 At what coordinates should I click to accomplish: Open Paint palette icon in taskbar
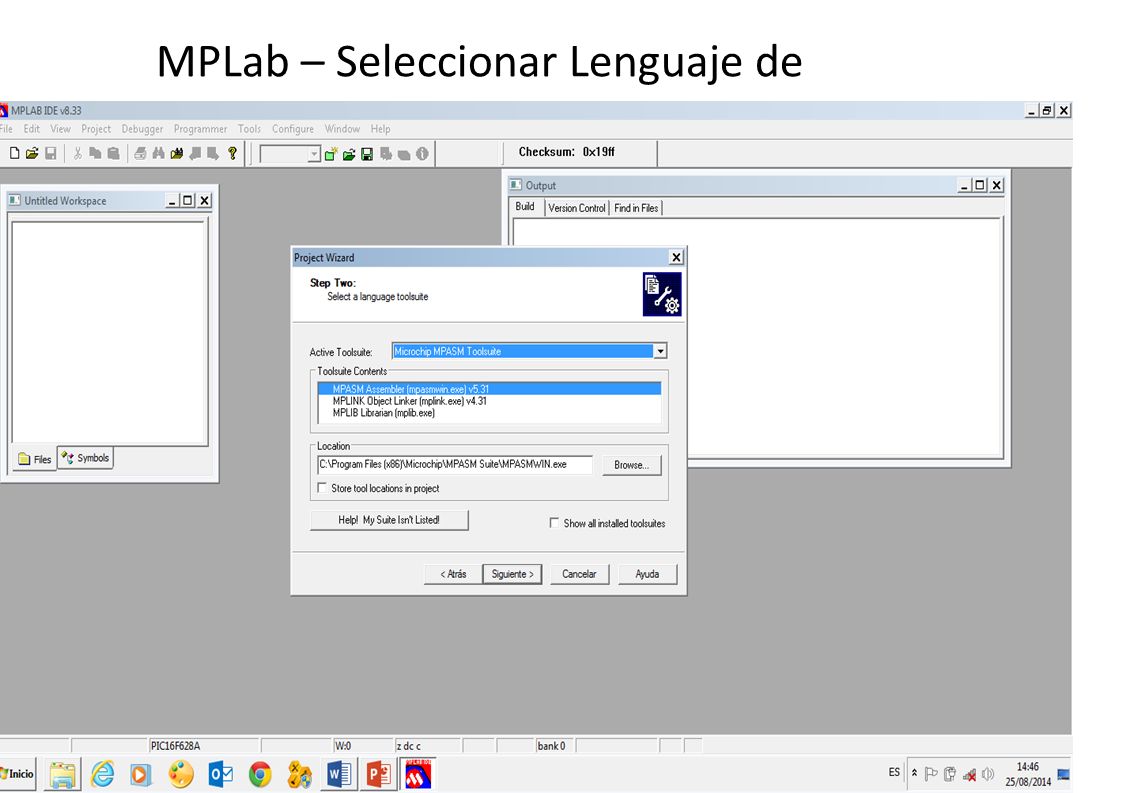pos(181,774)
